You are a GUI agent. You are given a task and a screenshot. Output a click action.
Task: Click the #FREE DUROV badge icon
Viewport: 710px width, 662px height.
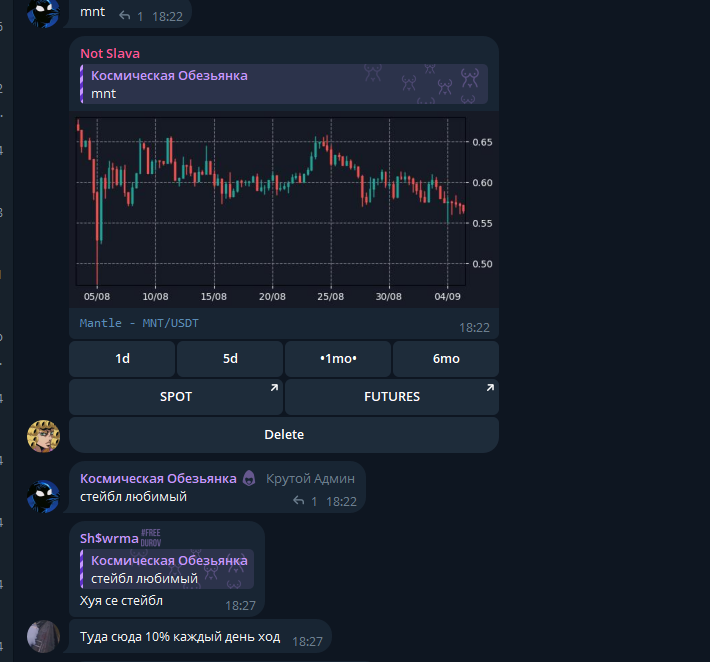(151, 537)
